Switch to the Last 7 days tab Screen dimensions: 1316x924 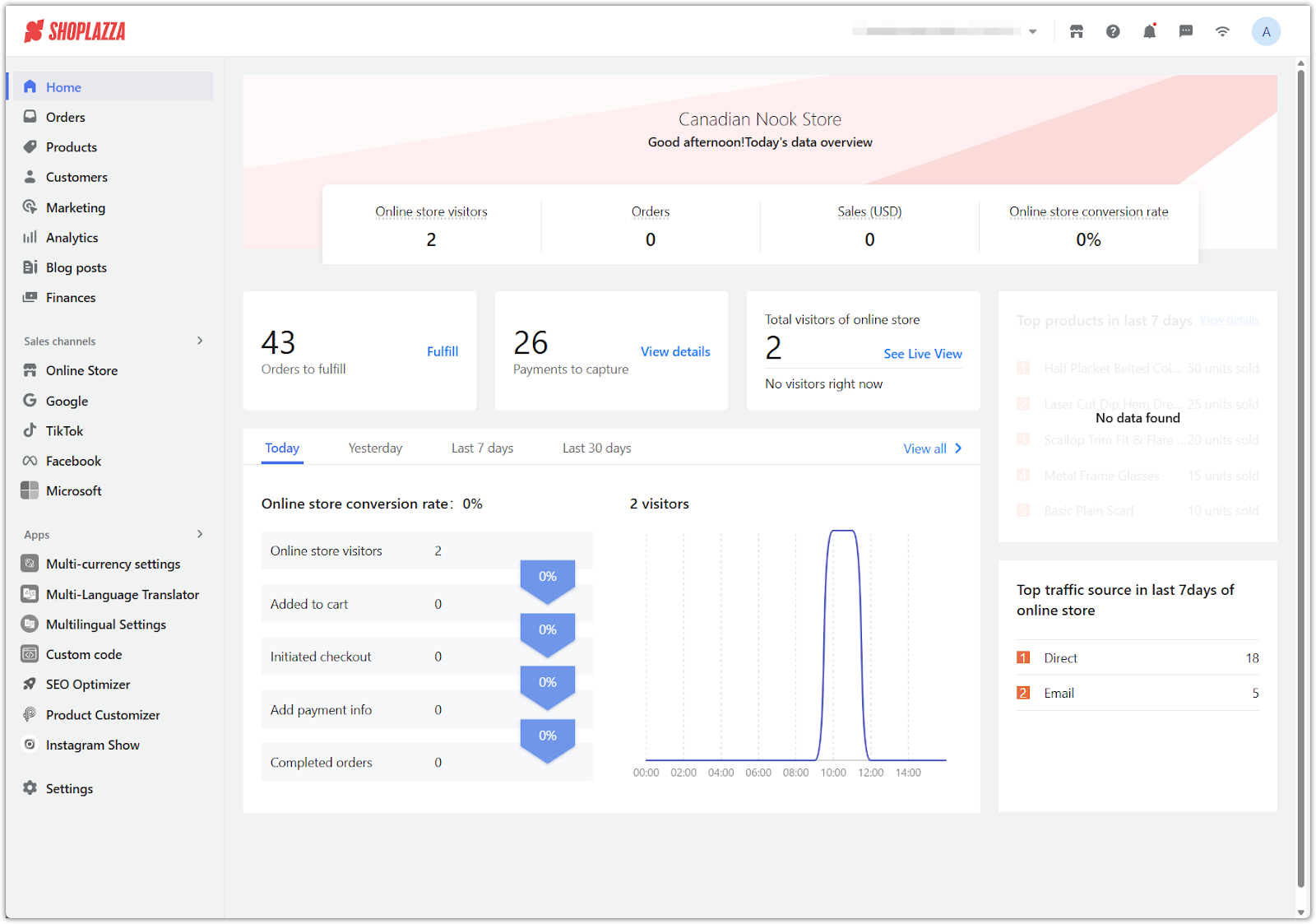point(482,448)
